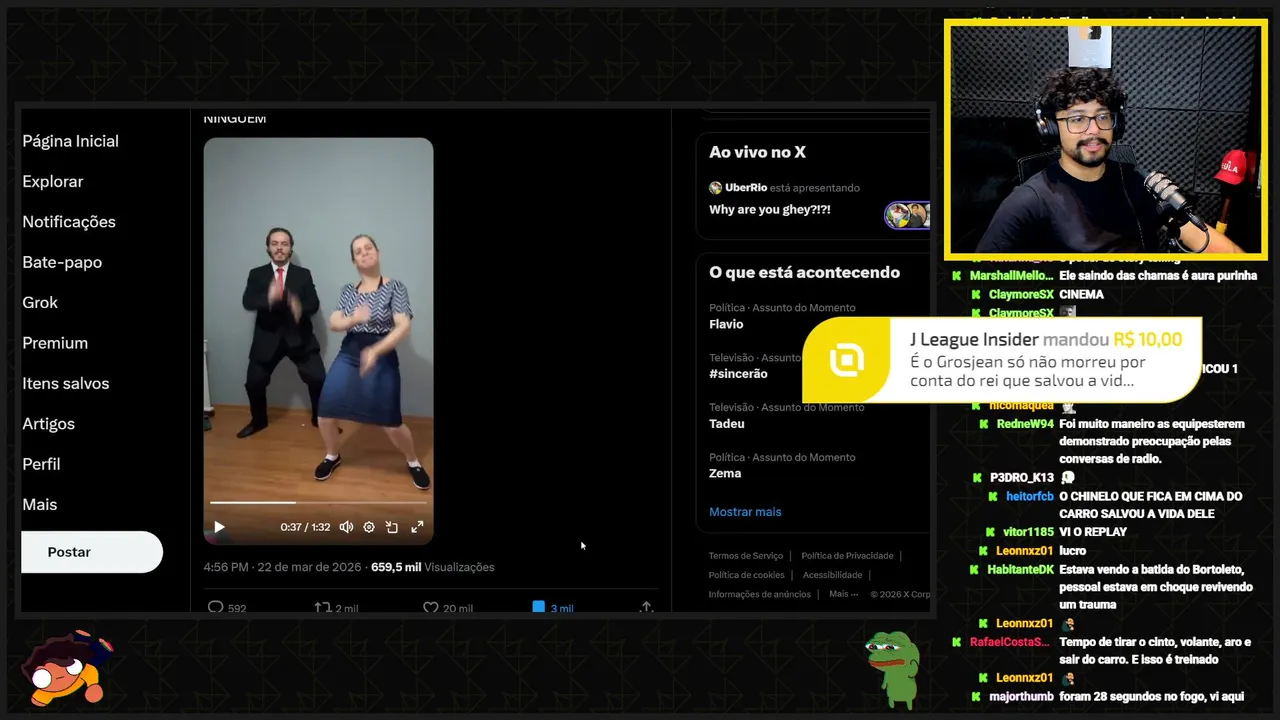1280x720 pixels.
Task: Expand the footer Mais ··· menu
Action: click(844, 594)
